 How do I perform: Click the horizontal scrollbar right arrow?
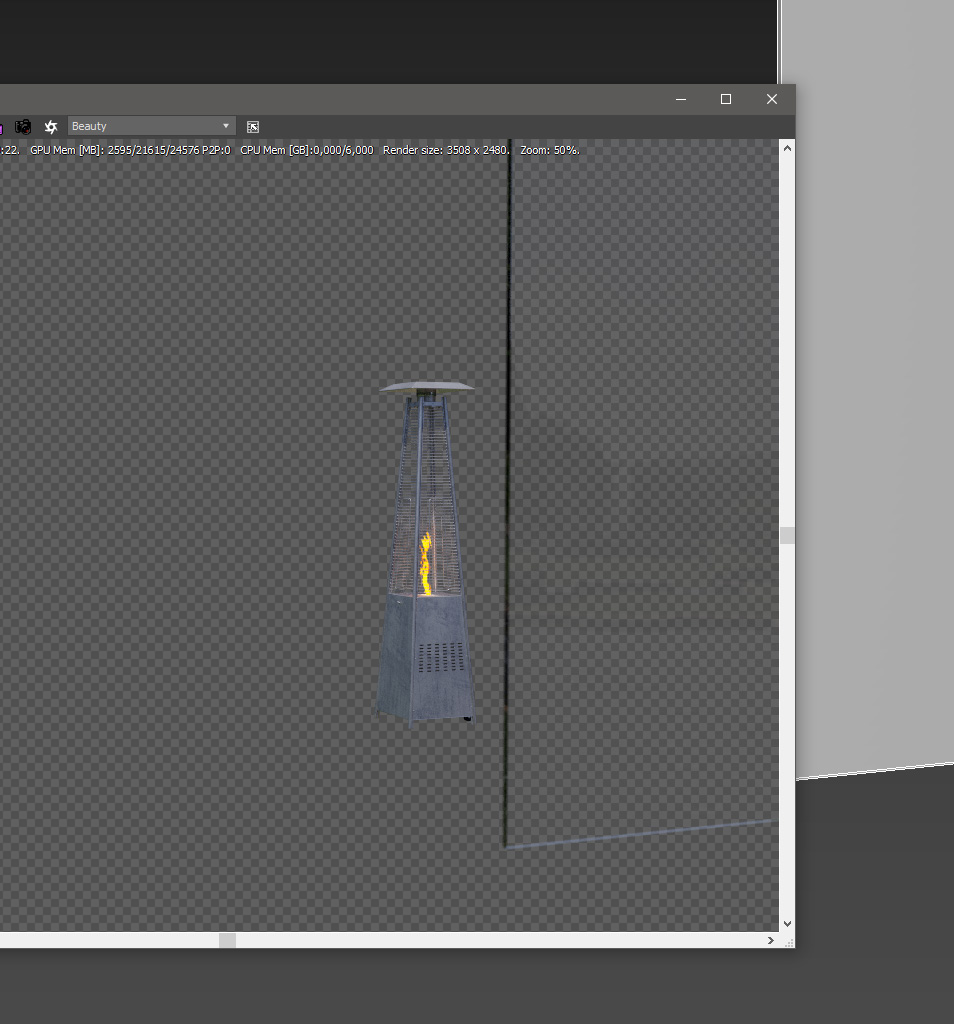pyautogui.click(x=771, y=940)
